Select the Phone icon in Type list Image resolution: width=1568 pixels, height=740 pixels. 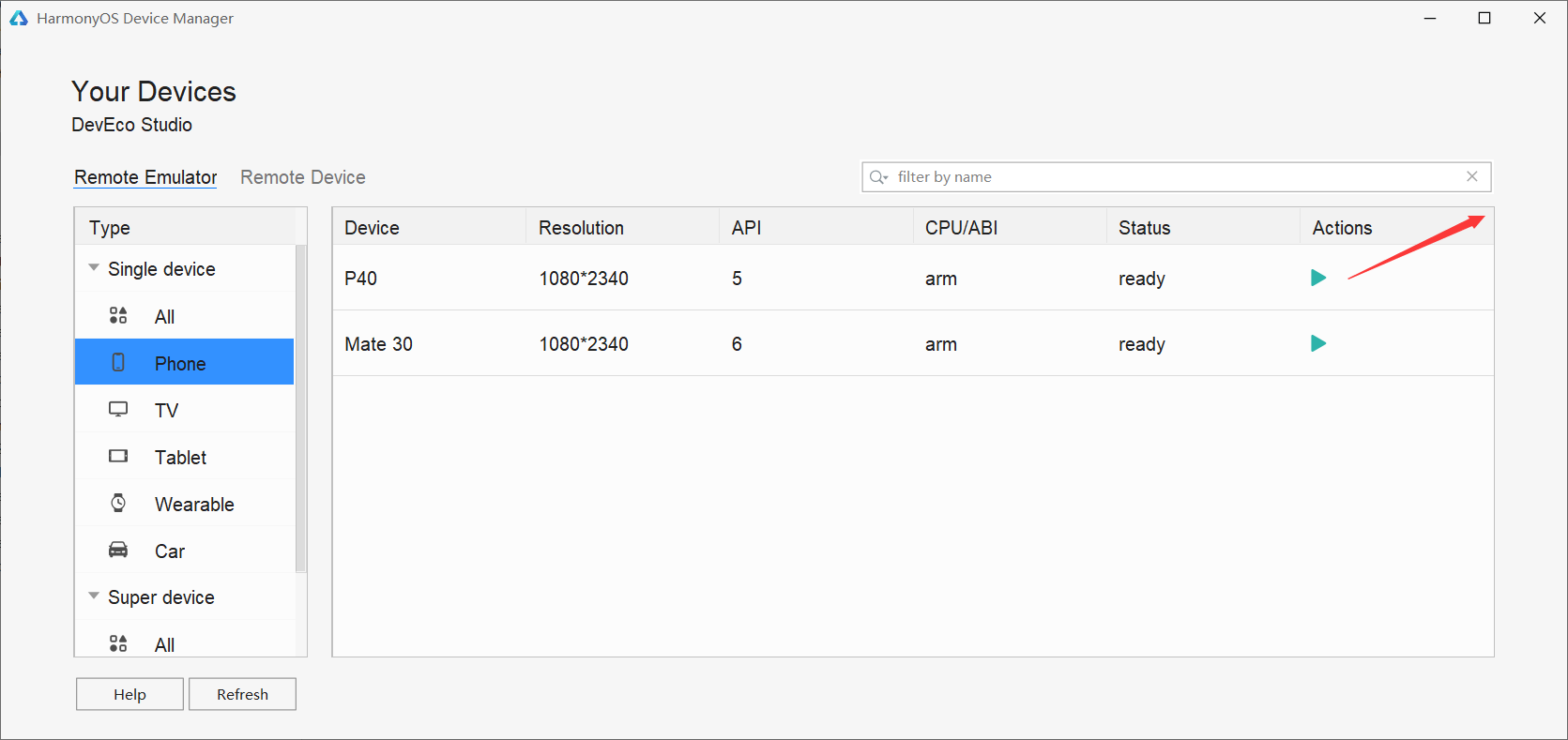point(118,362)
